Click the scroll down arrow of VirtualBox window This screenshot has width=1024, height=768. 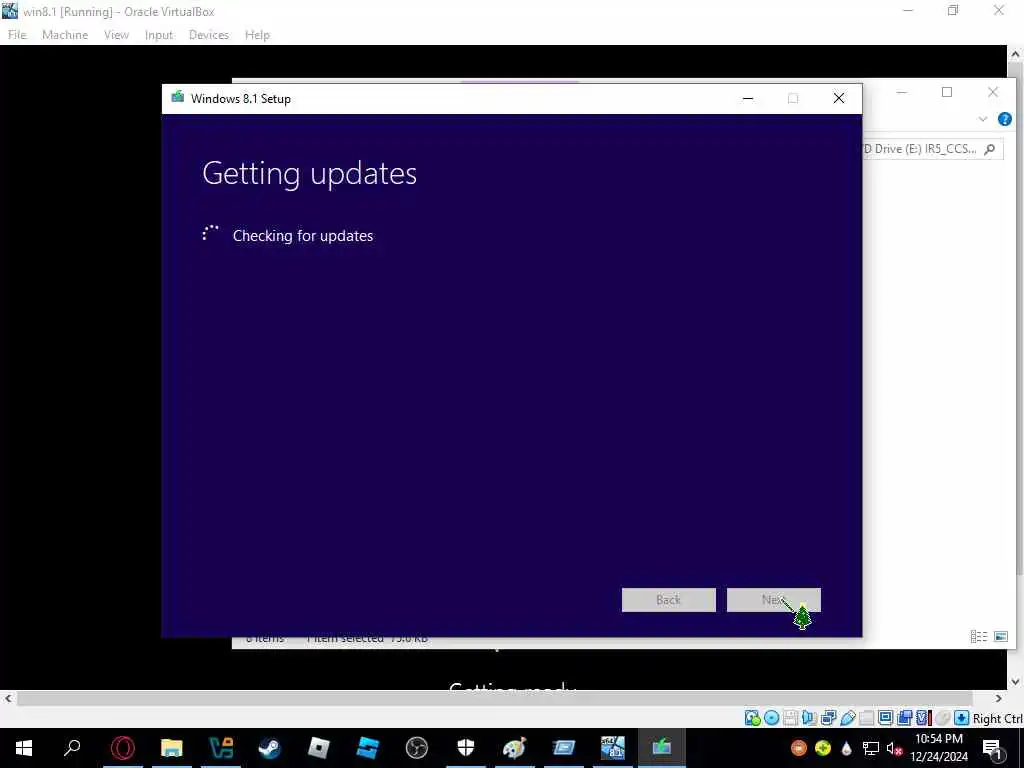pos(1016,682)
